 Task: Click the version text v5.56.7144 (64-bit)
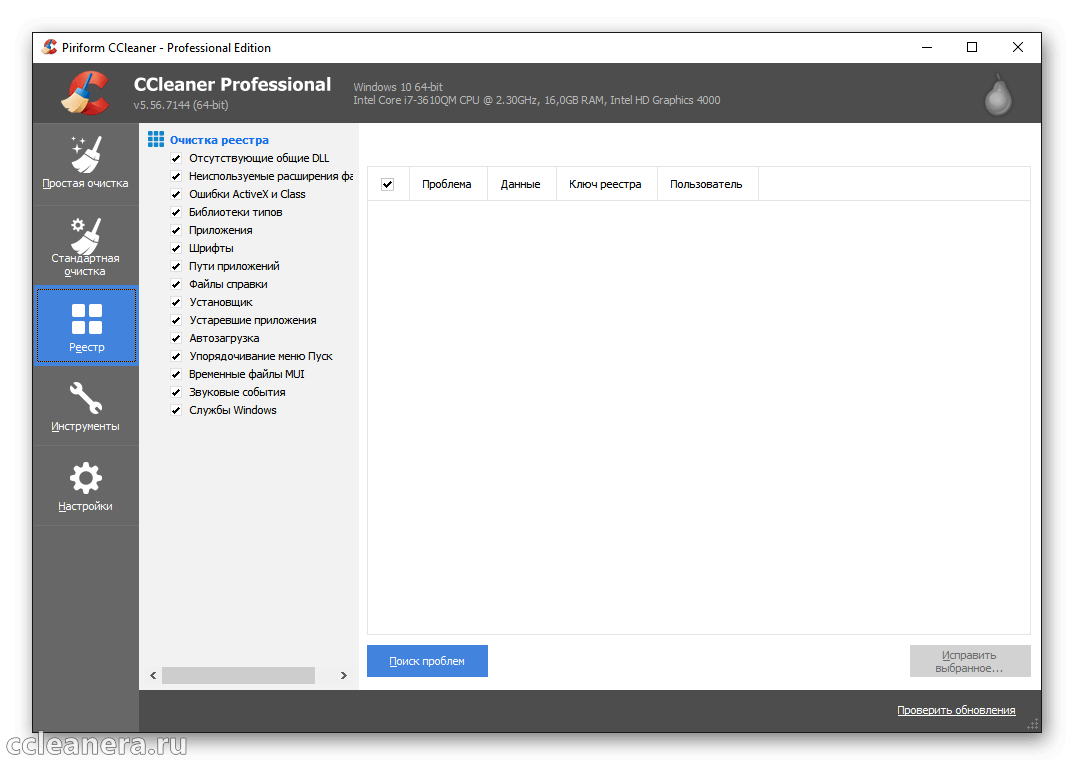click(x=181, y=105)
